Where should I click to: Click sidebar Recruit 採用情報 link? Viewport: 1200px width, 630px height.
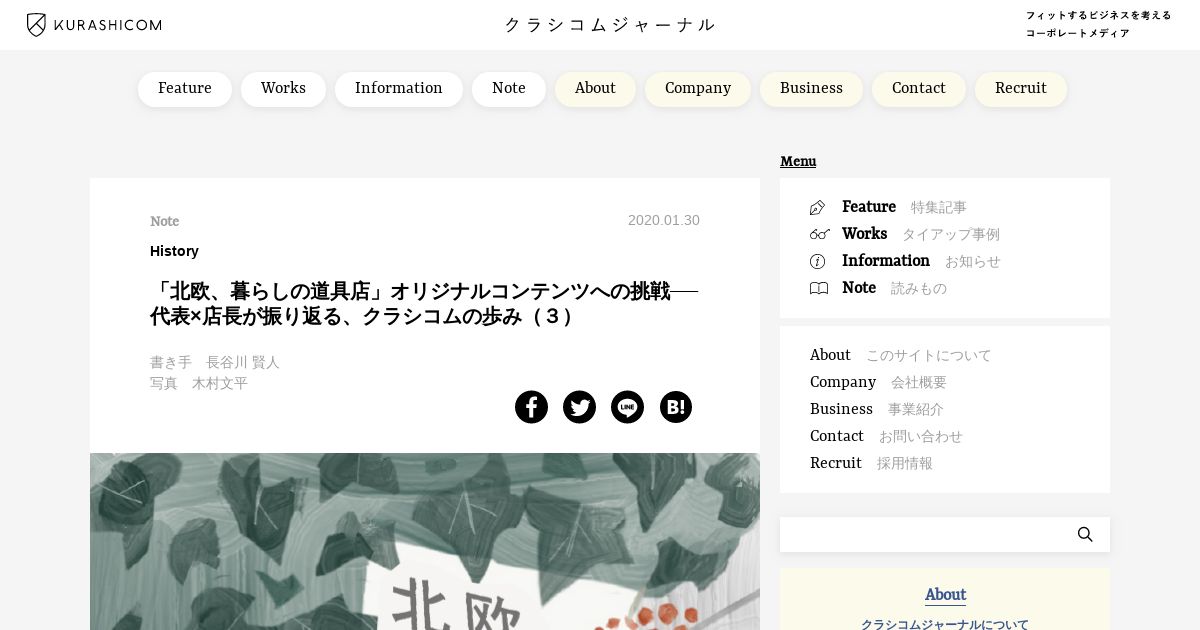point(871,463)
